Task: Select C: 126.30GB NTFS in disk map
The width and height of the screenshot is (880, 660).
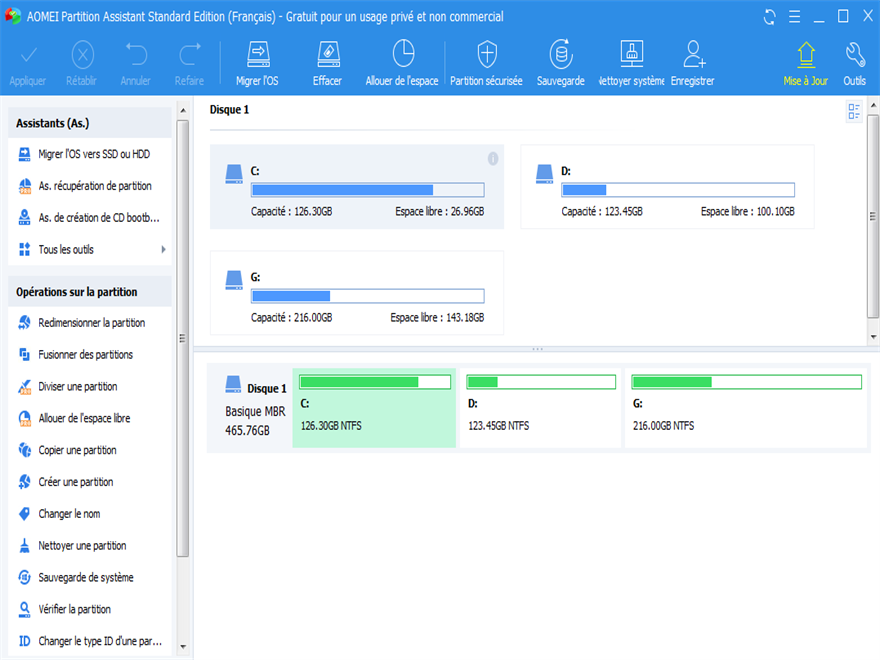Action: pyautogui.click(x=374, y=408)
